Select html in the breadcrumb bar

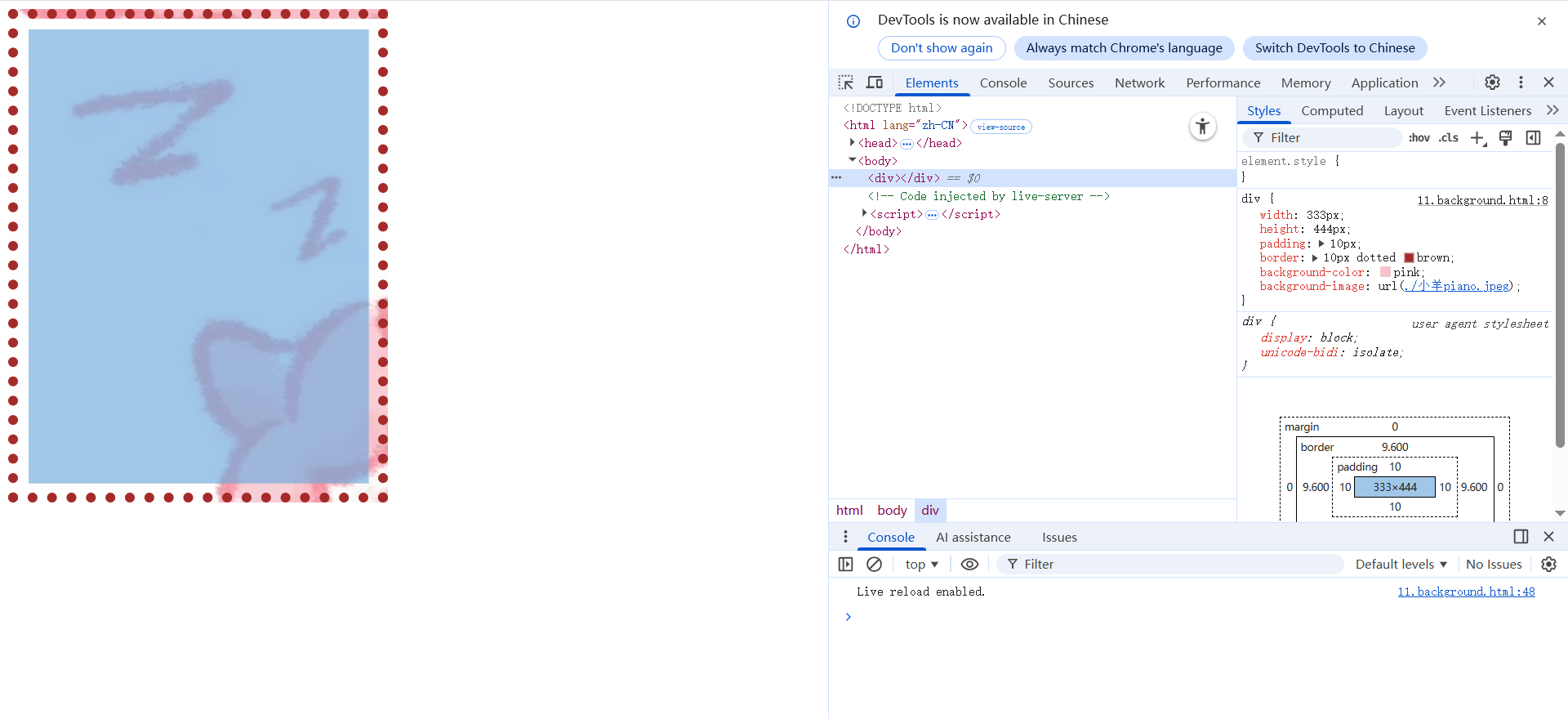849,511
